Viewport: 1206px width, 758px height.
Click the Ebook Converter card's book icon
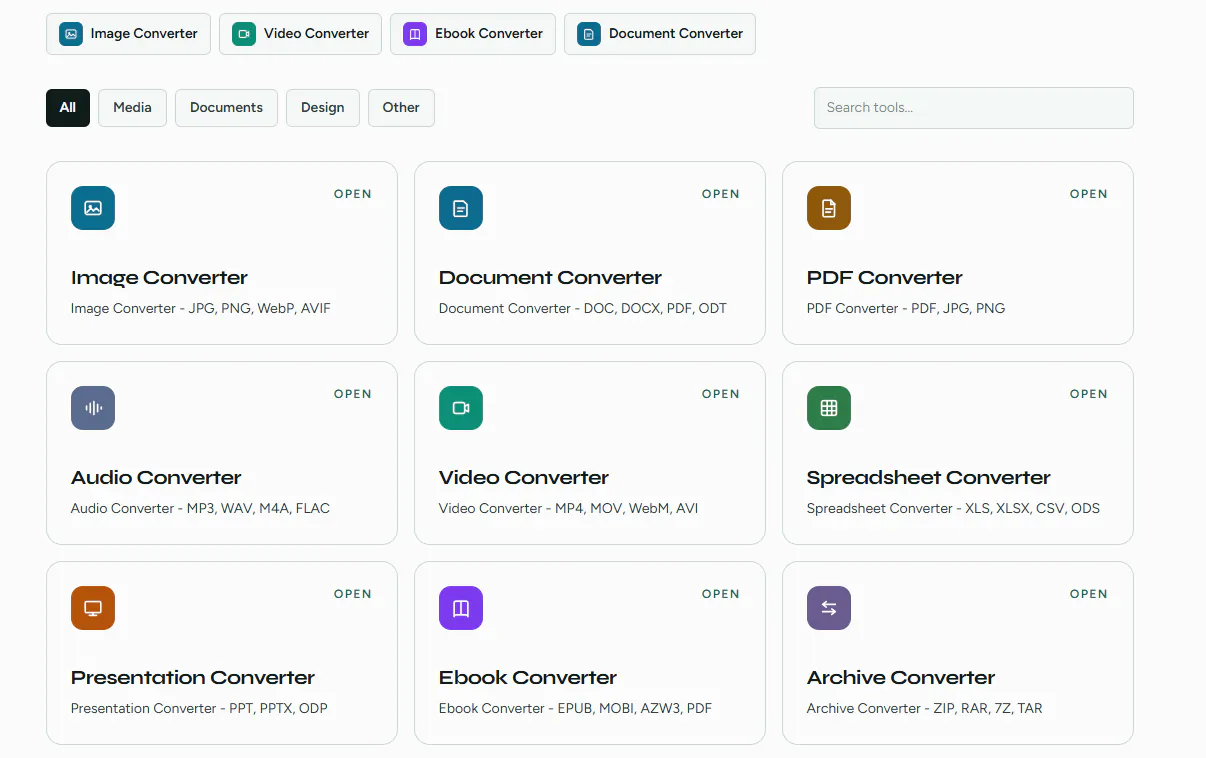pyautogui.click(x=461, y=608)
